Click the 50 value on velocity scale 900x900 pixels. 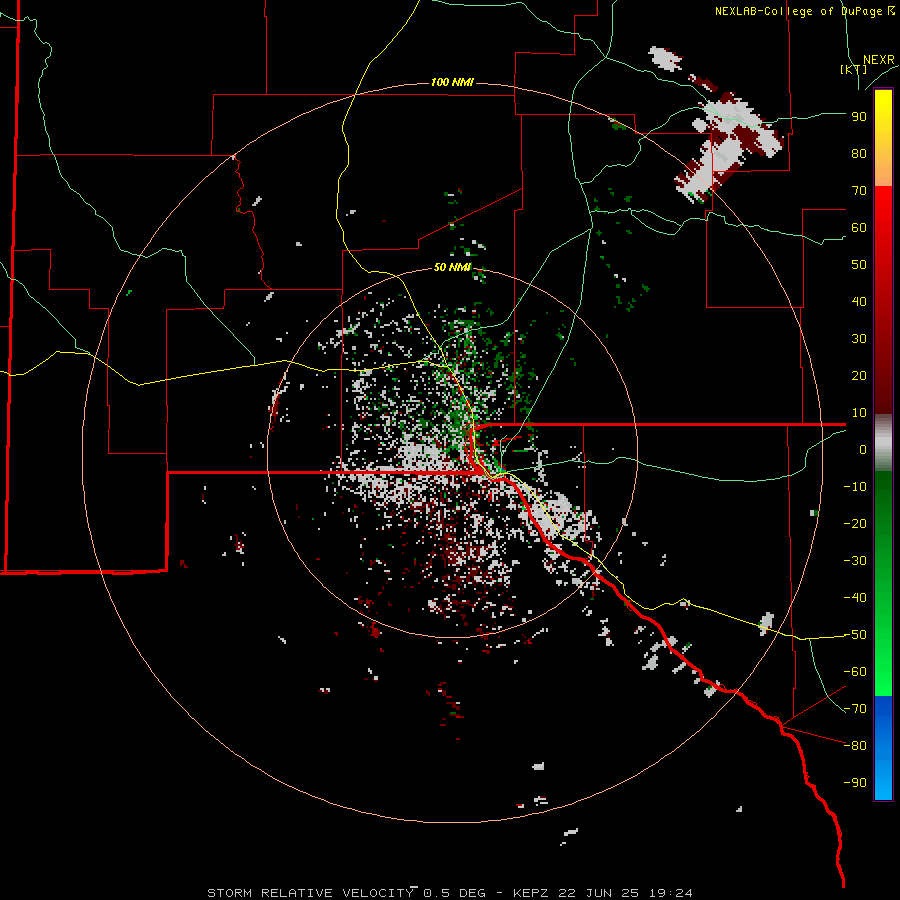859,265
